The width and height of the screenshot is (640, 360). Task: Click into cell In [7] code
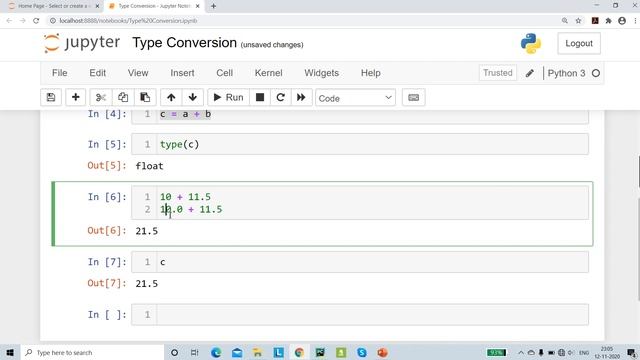point(372,262)
